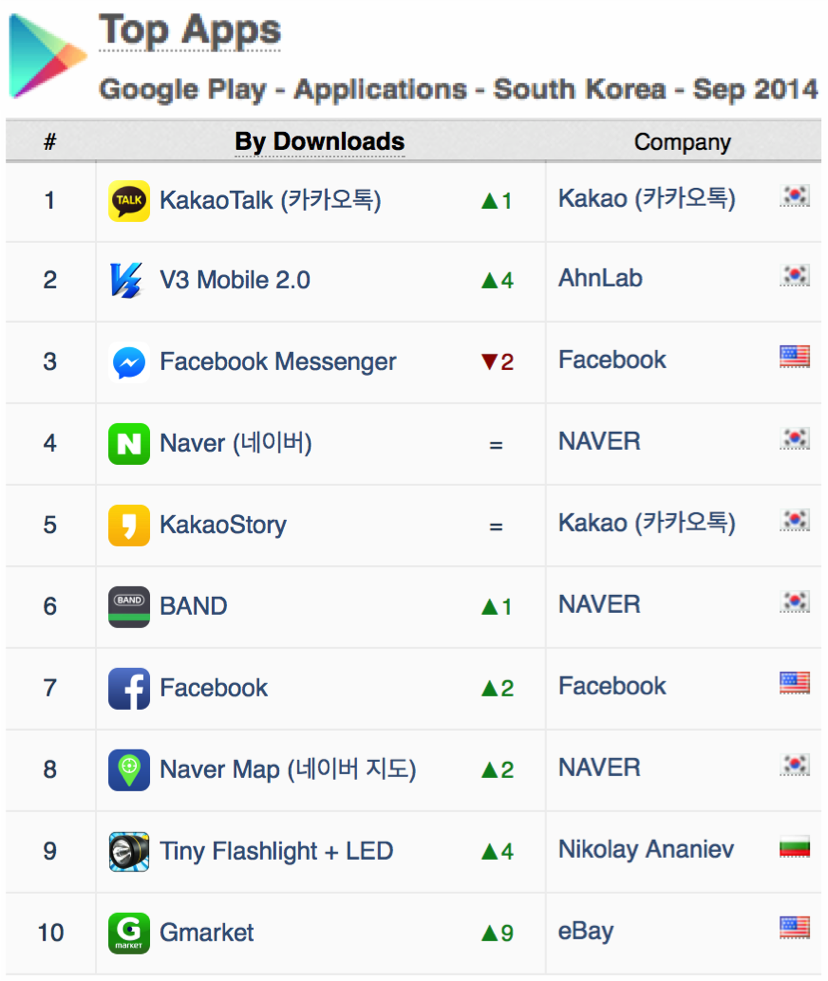Click the yellow KakaoStory icon
This screenshot has width=828, height=981.
pos(129,525)
